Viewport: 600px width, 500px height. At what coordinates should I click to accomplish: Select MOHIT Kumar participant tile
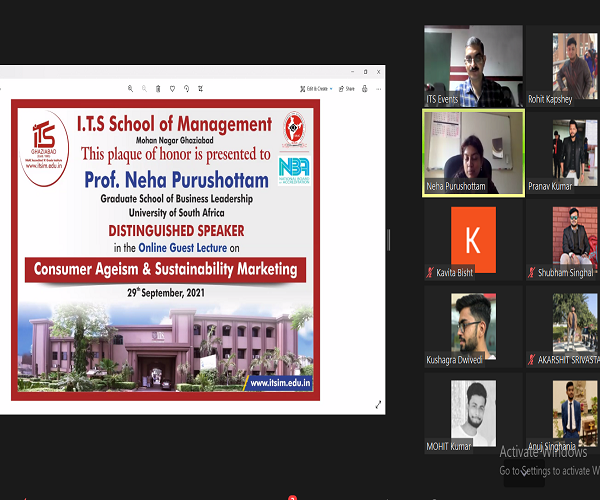[473, 413]
